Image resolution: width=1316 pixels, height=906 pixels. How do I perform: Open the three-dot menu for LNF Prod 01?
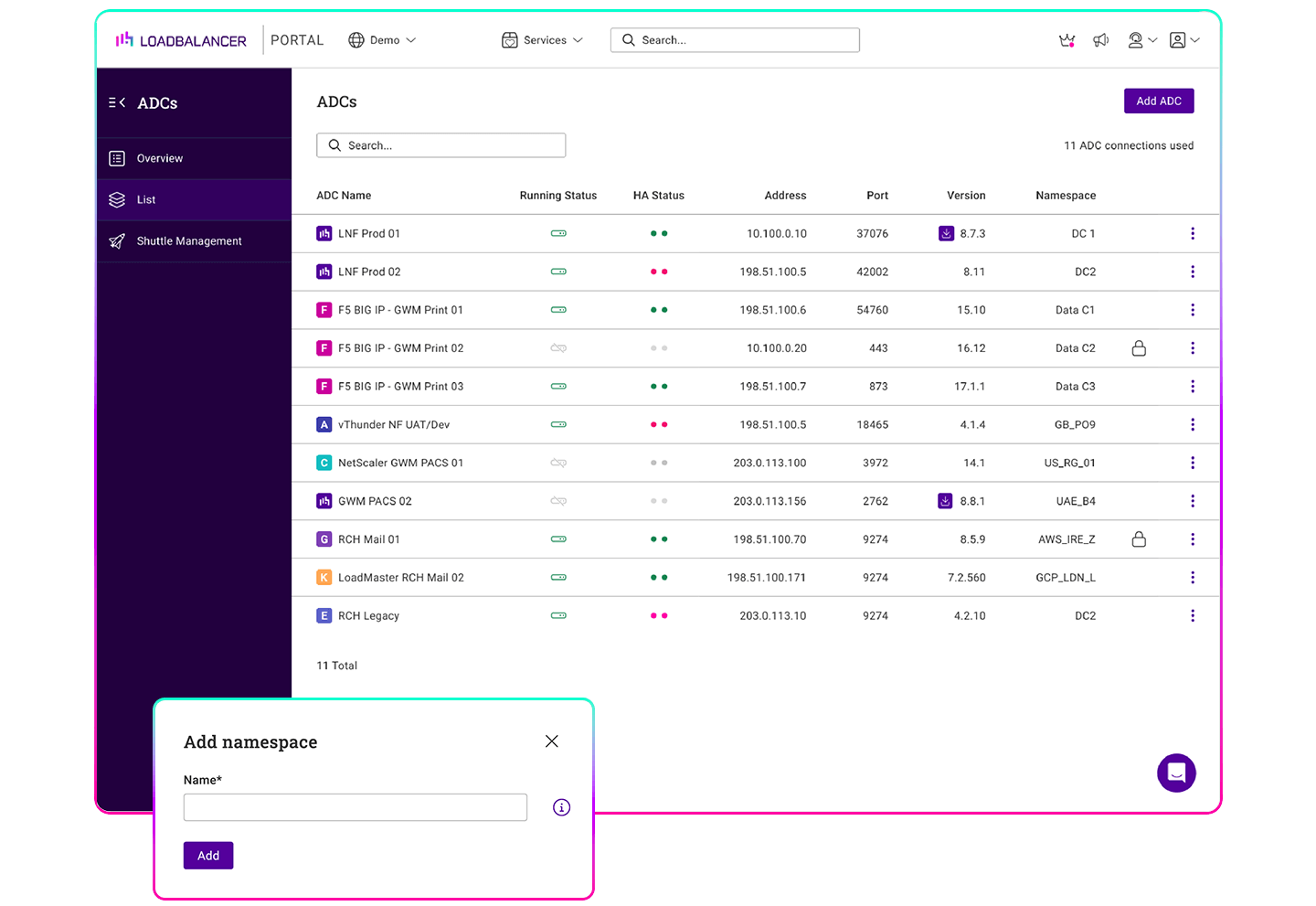(1193, 233)
